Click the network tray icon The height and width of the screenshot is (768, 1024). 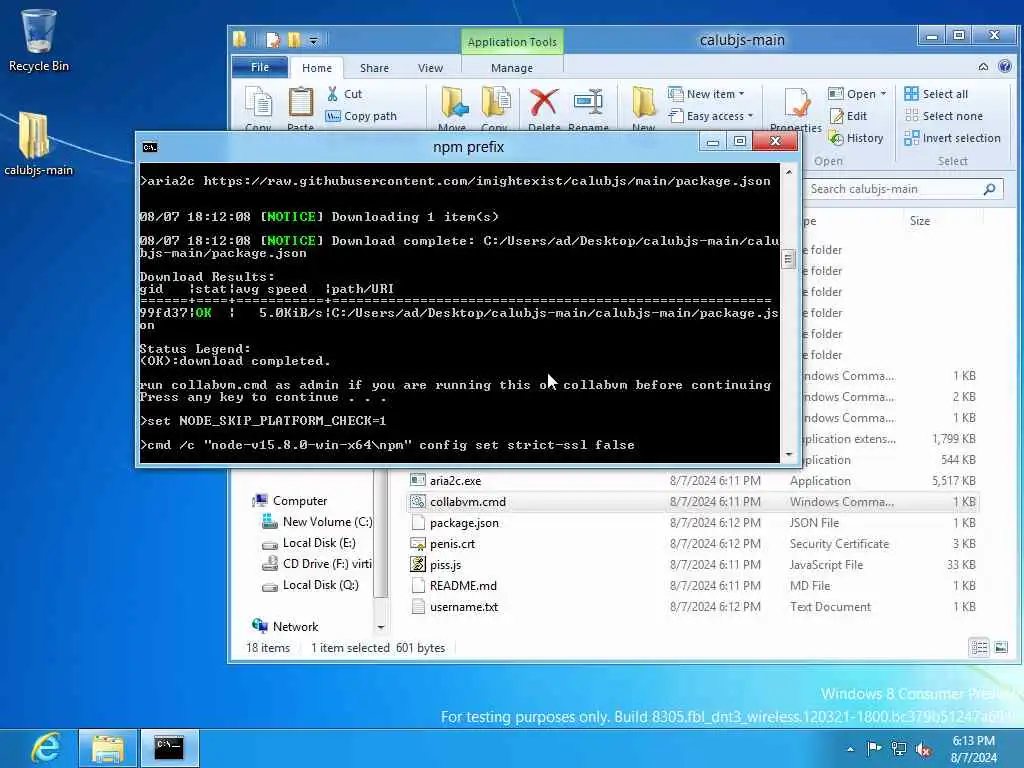coord(899,749)
